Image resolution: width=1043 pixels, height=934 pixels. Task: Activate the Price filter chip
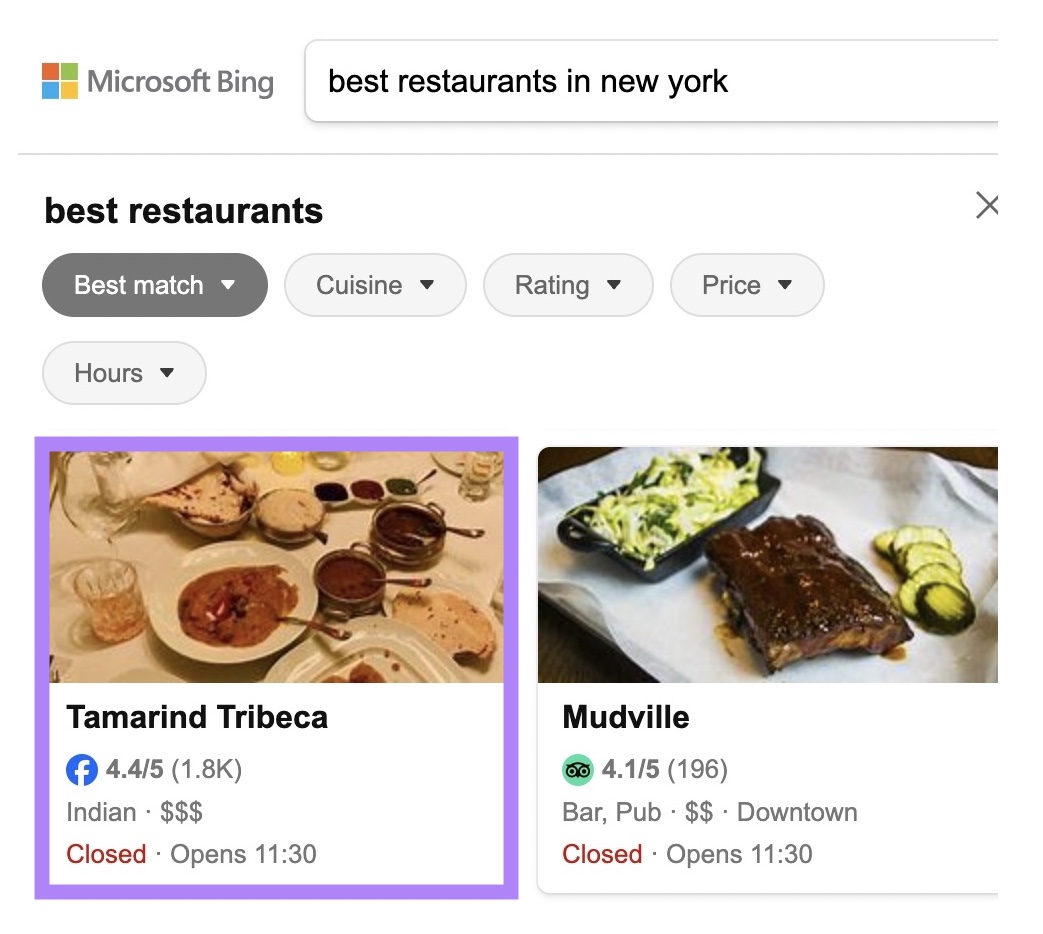[x=747, y=285]
